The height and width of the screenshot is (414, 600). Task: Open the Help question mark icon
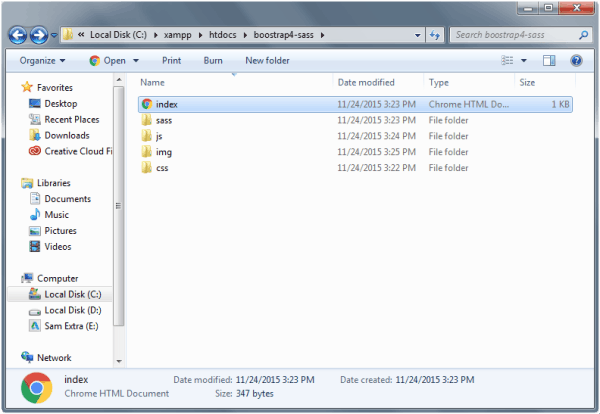click(576, 60)
